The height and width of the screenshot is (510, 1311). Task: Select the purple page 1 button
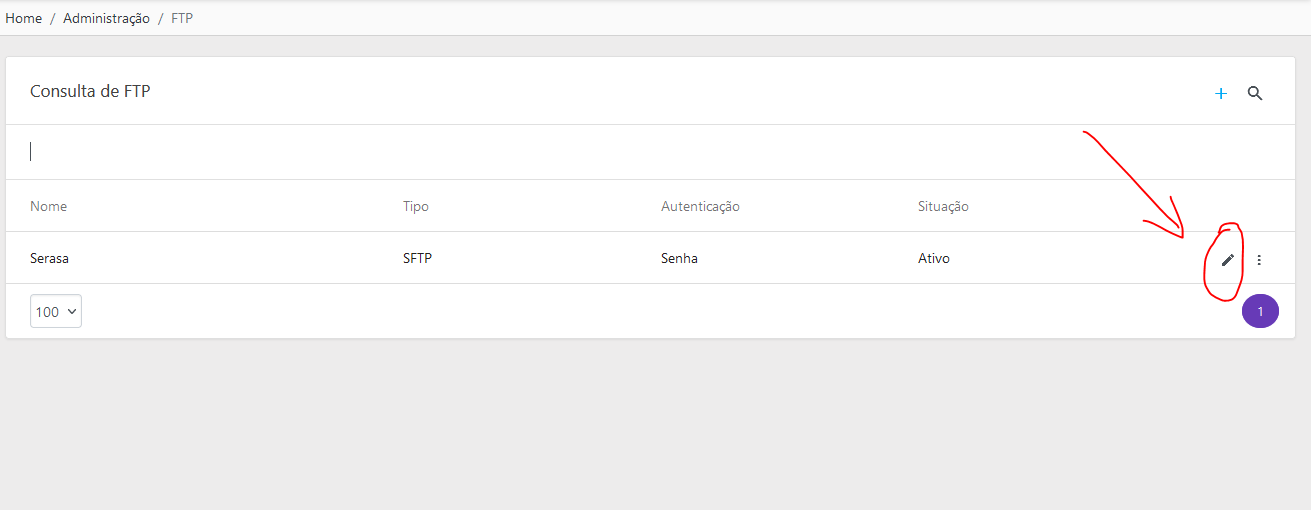coord(1260,311)
